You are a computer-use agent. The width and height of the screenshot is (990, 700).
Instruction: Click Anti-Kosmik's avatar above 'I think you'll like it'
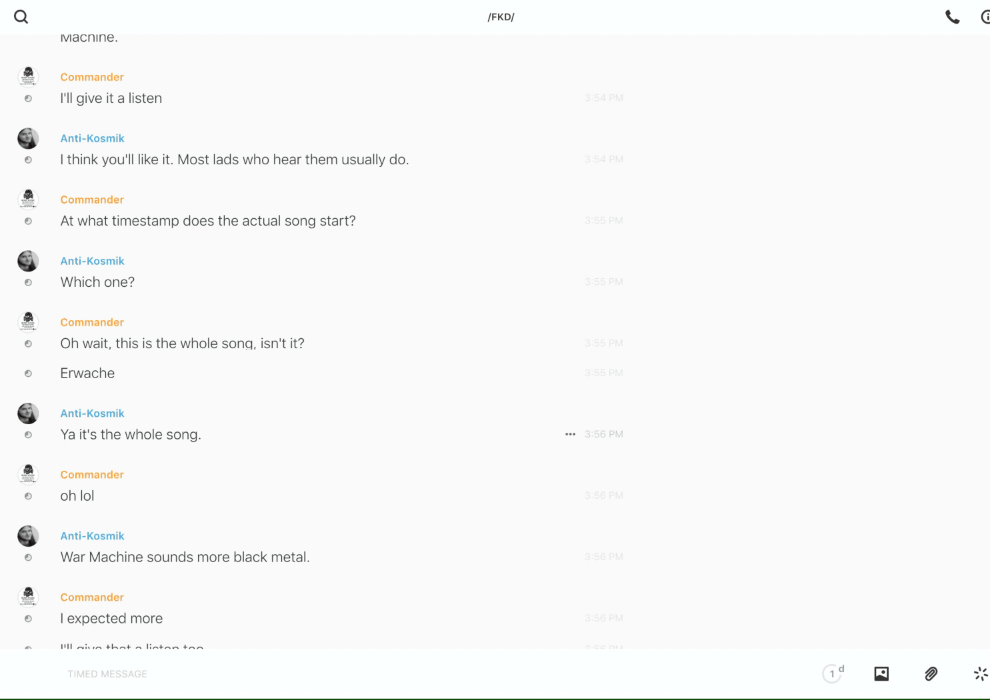[x=28, y=138]
